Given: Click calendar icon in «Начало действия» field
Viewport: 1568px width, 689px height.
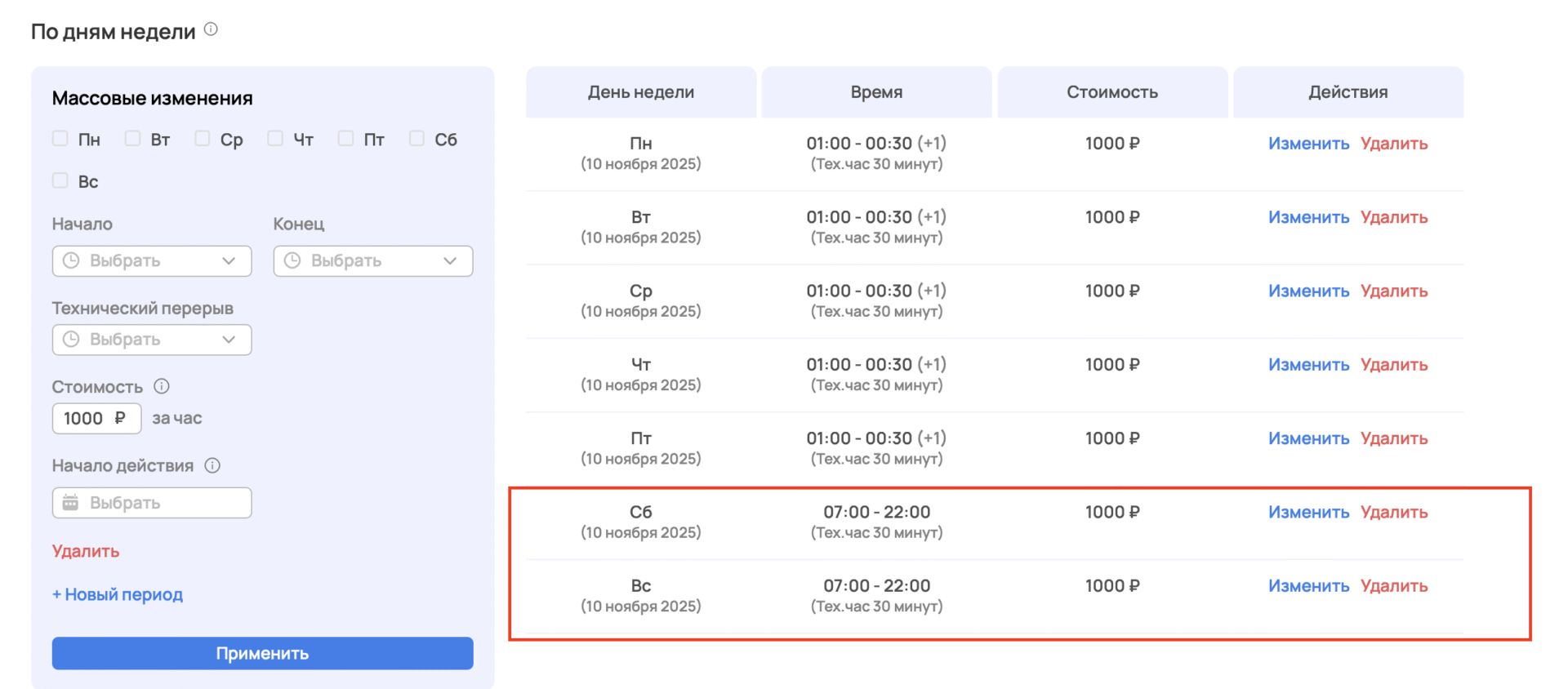Looking at the screenshot, I should (71, 503).
